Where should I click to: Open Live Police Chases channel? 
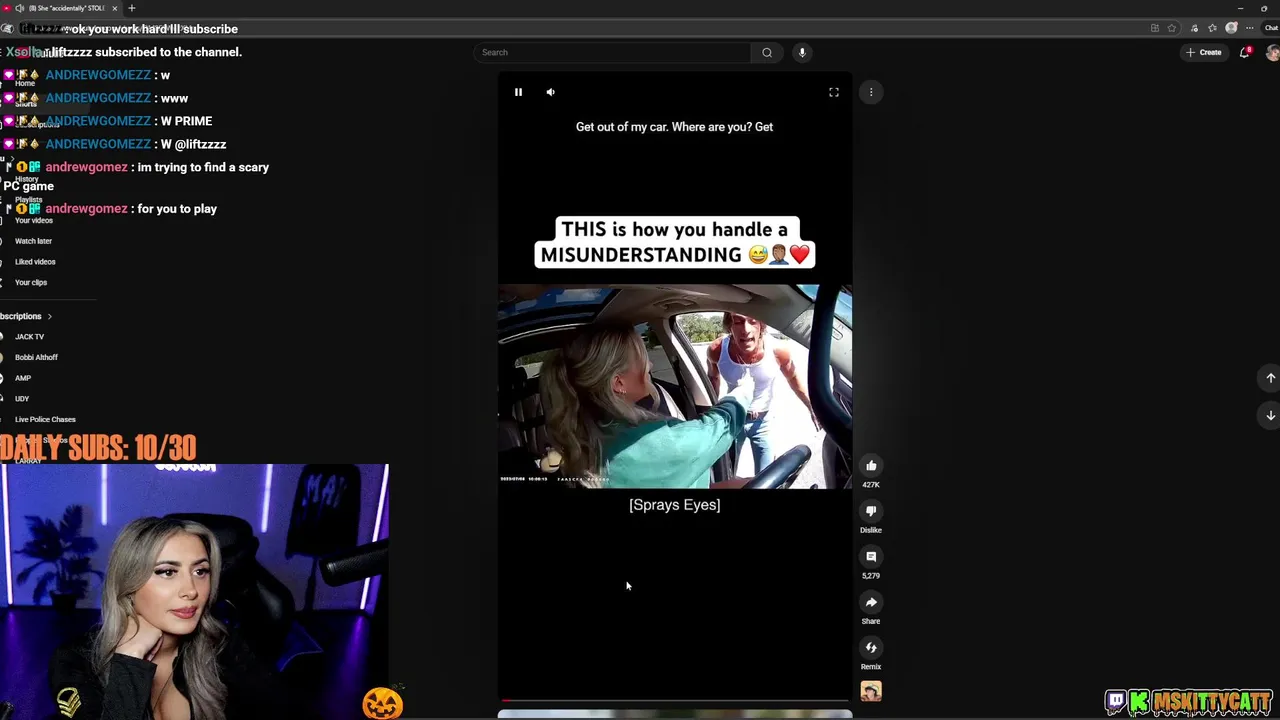tap(45, 420)
